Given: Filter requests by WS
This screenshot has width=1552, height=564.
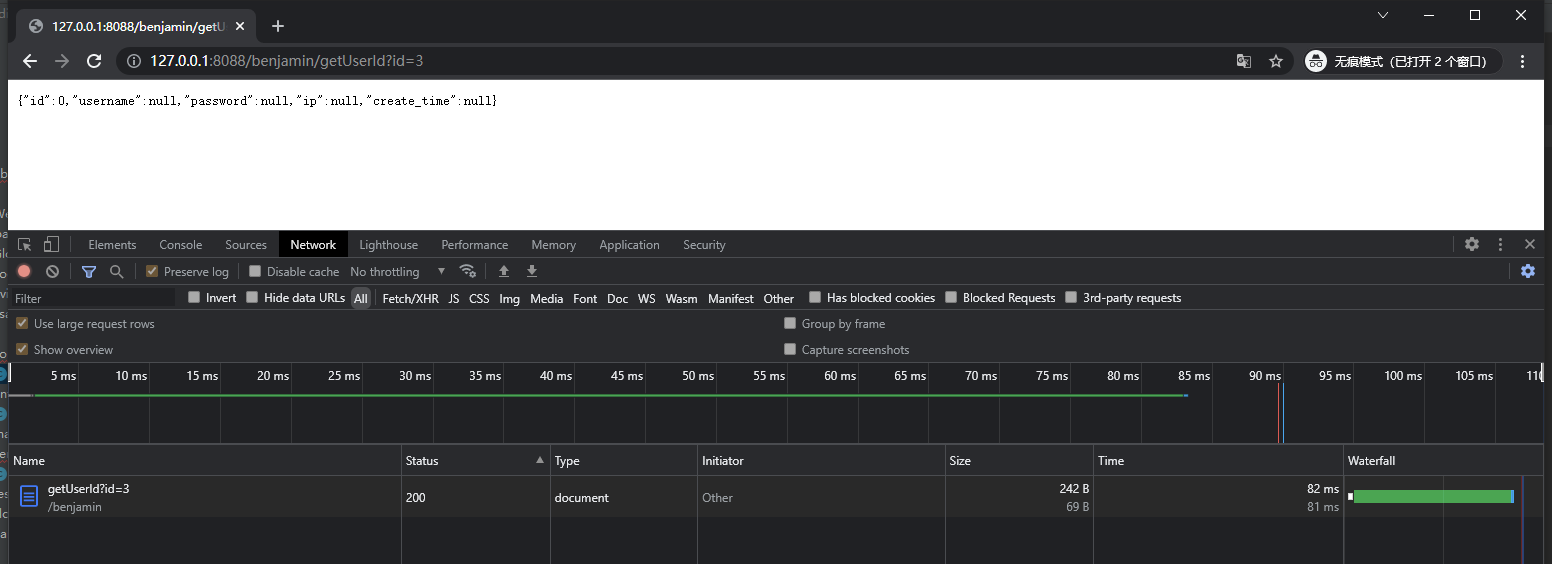Looking at the screenshot, I should pyautogui.click(x=647, y=298).
